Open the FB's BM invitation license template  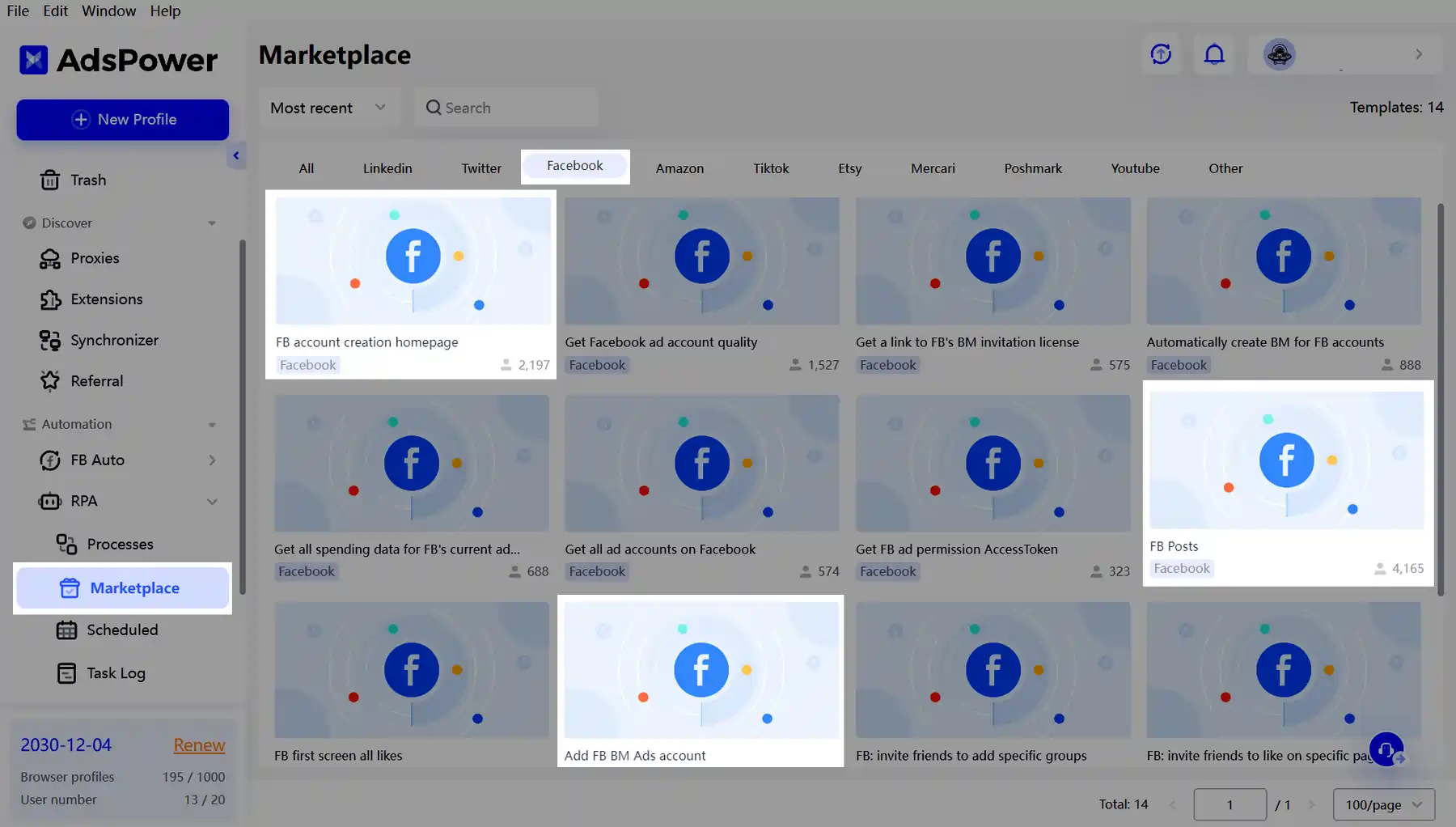[993, 285]
